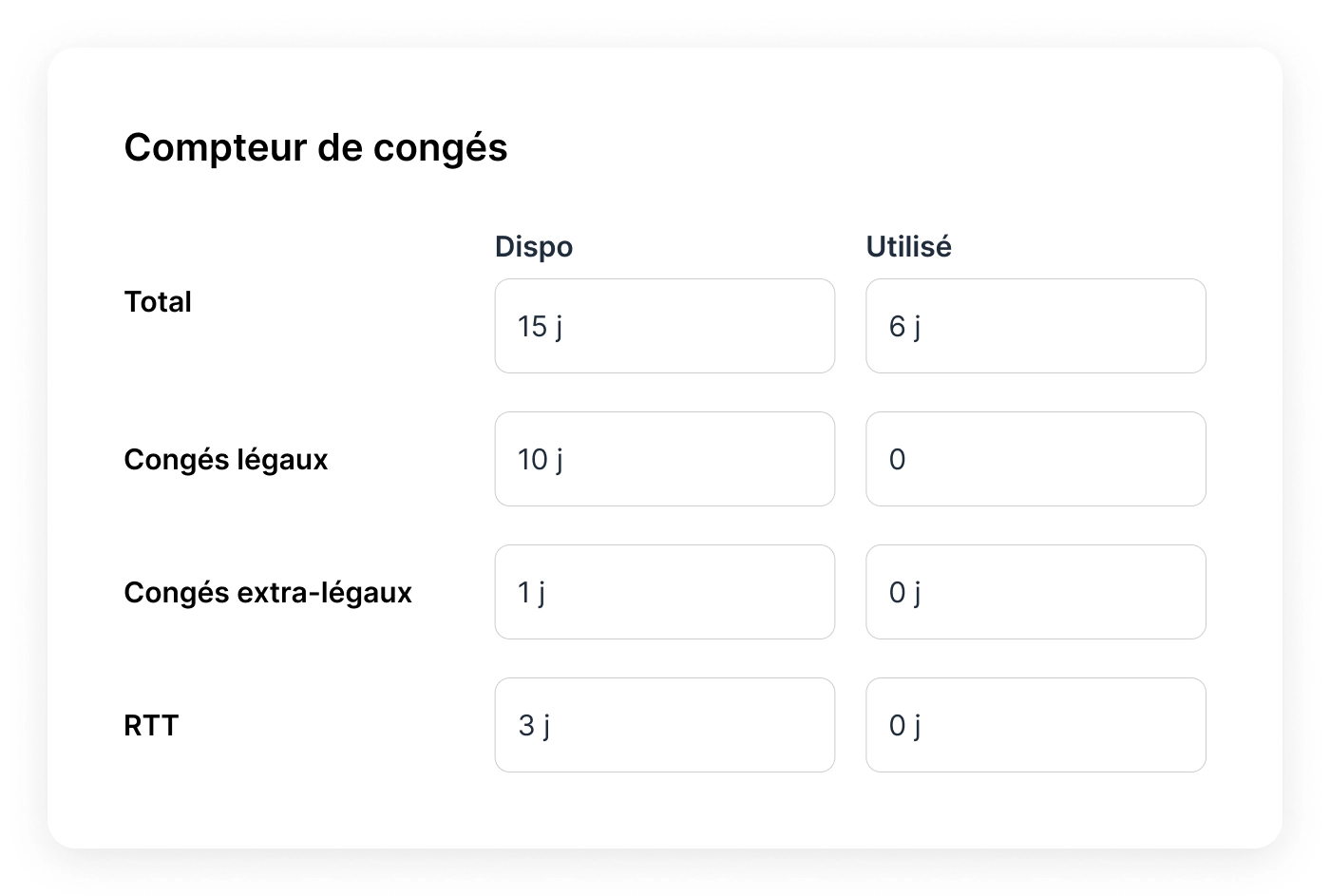1330x896 pixels.
Task: Click the RTT Dispo field showing 3 j
Action: click(664, 725)
